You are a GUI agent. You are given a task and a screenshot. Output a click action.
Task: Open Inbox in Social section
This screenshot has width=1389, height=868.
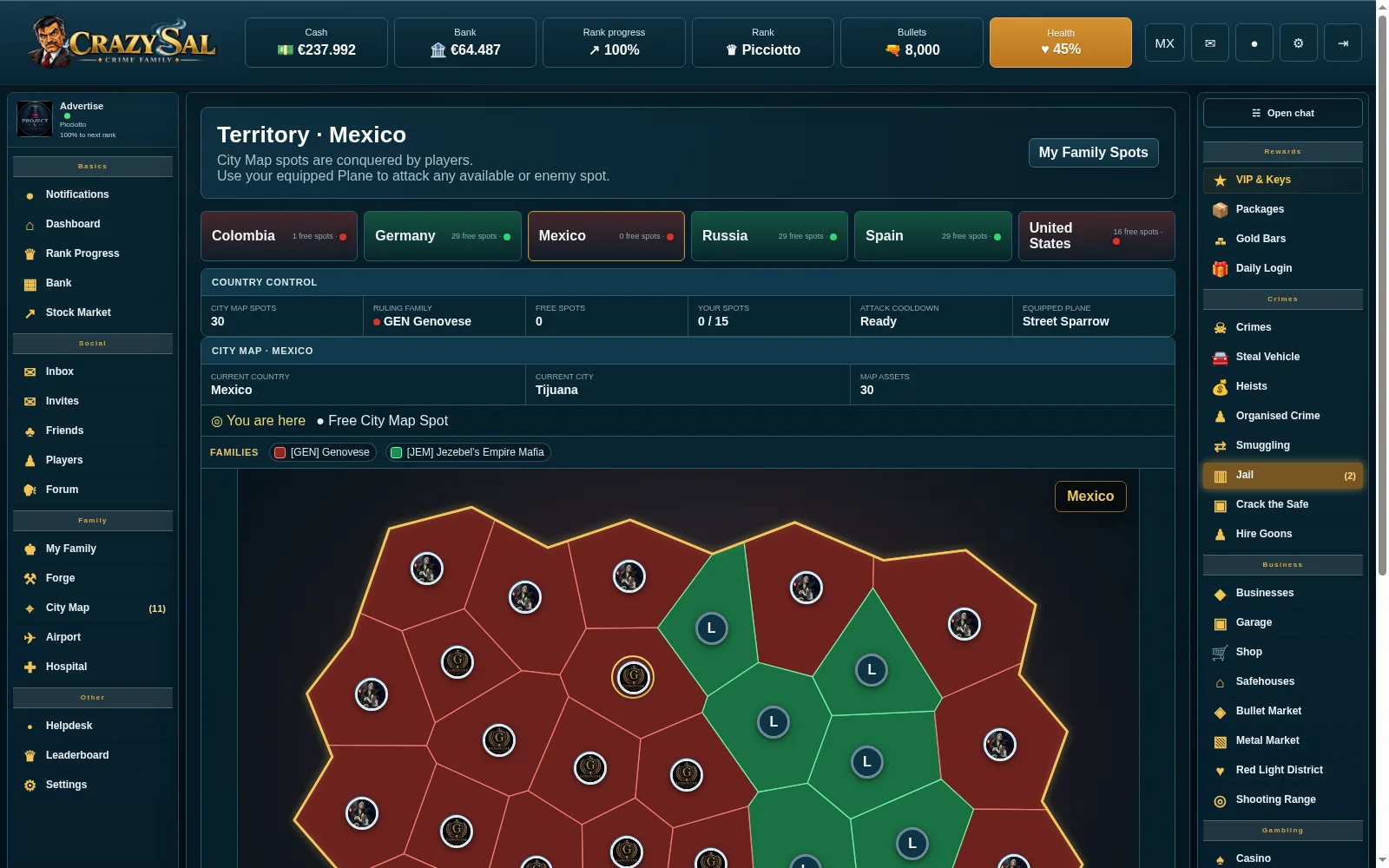tap(93, 372)
